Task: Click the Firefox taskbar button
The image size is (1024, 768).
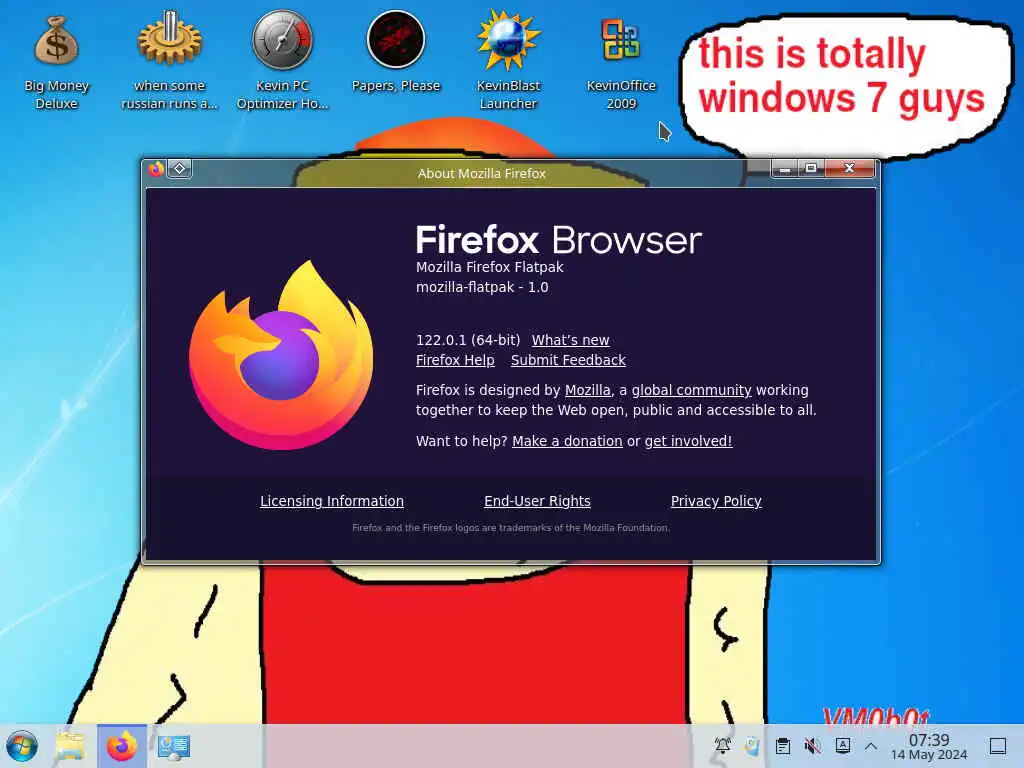Action: [121, 746]
